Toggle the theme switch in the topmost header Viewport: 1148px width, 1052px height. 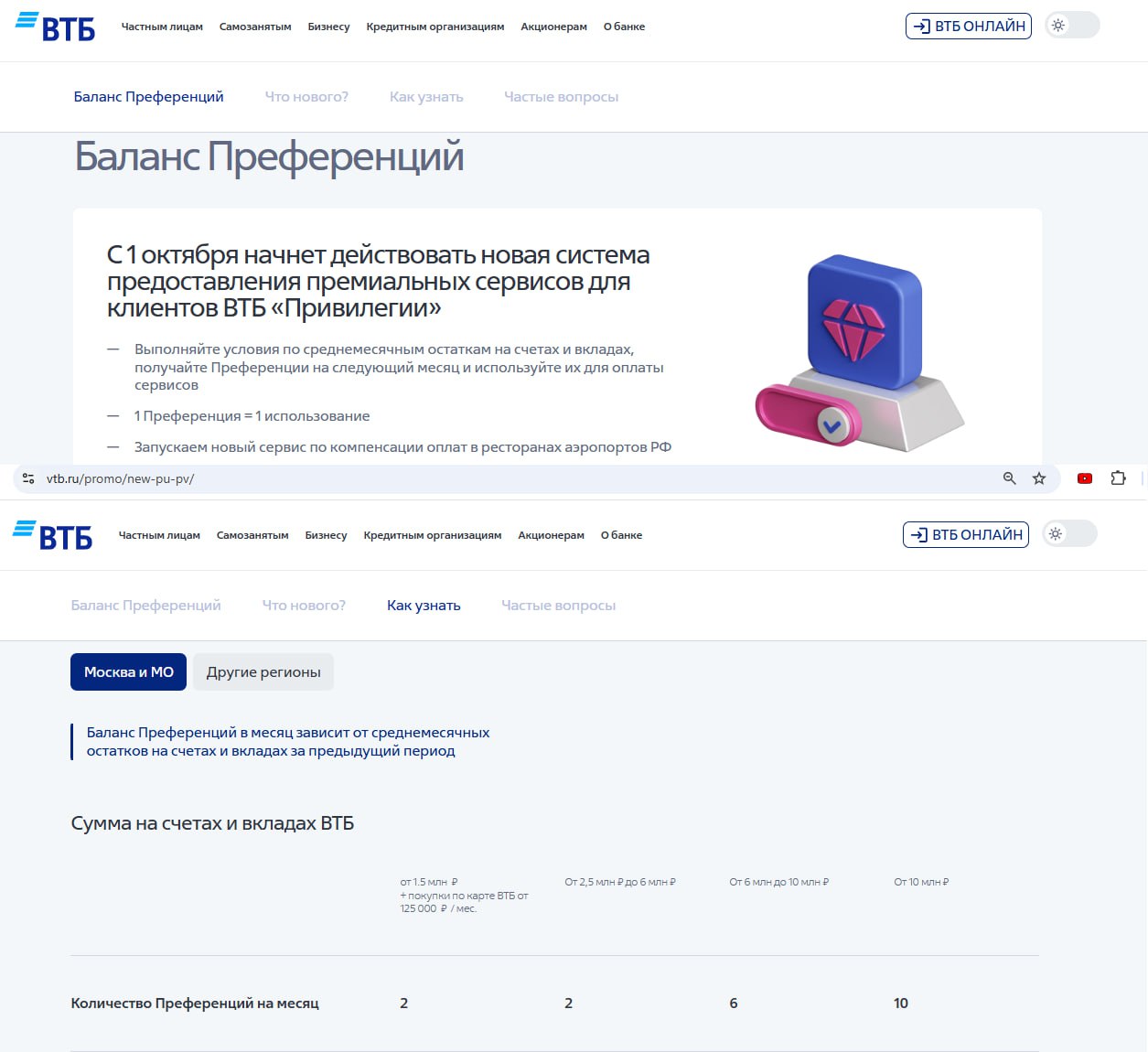coord(1071,26)
